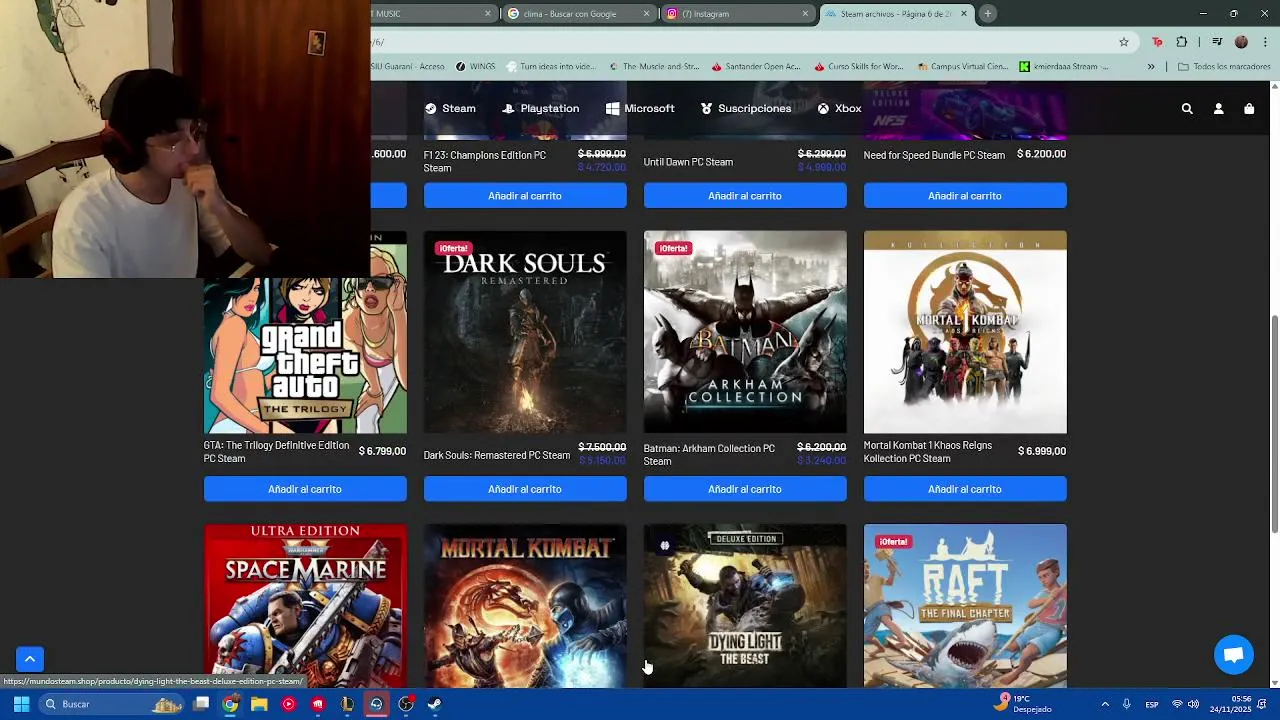Open the Todos los marcadores folder
The width and height of the screenshot is (1280, 720).
coord(1224,67)
